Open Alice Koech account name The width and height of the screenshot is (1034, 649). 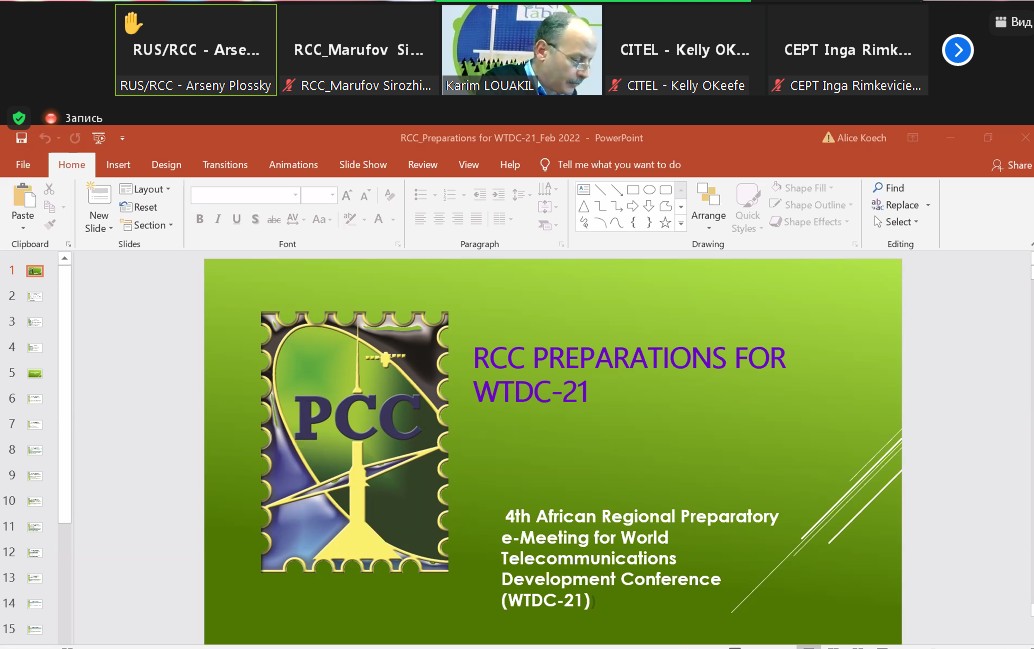coord(861,138)
